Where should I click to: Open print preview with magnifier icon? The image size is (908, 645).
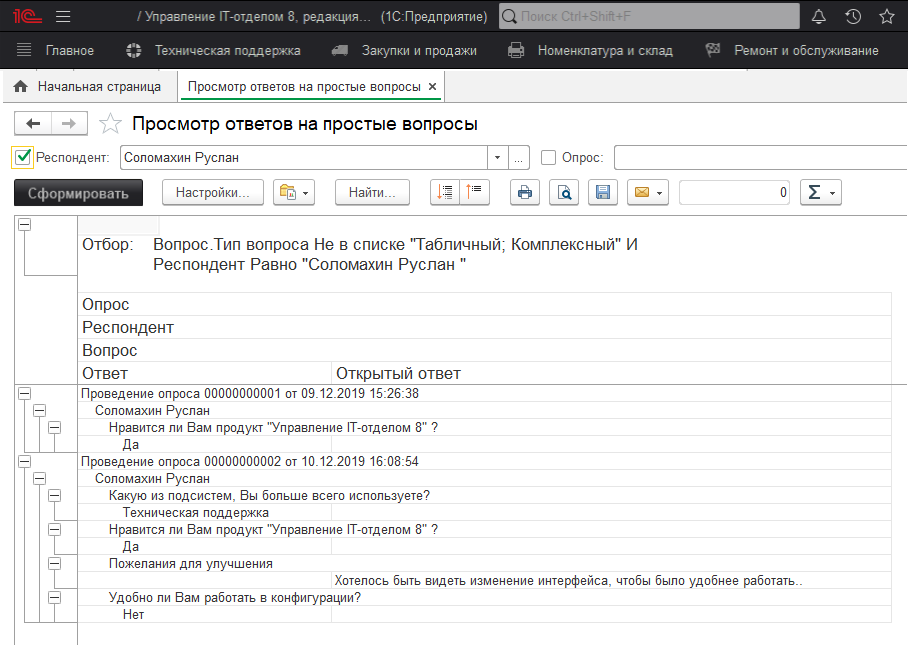(x=564, y=192)
